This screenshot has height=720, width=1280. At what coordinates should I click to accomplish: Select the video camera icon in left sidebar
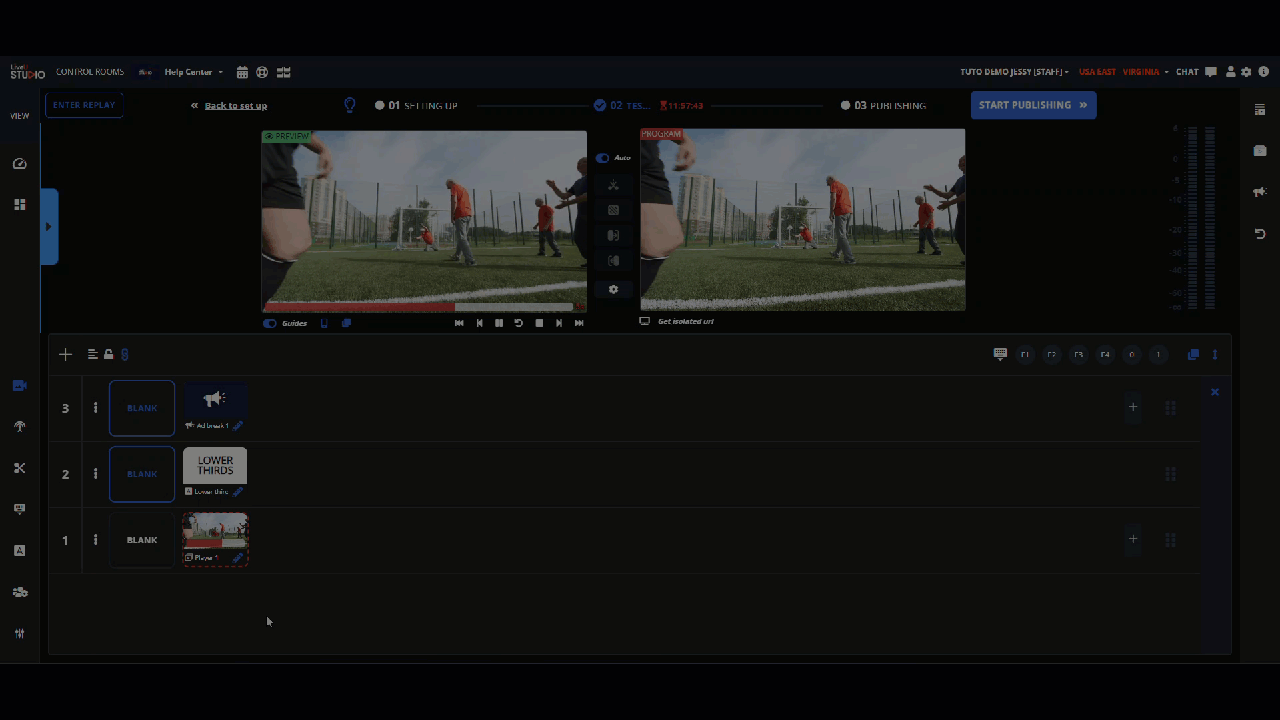point(19,385)
